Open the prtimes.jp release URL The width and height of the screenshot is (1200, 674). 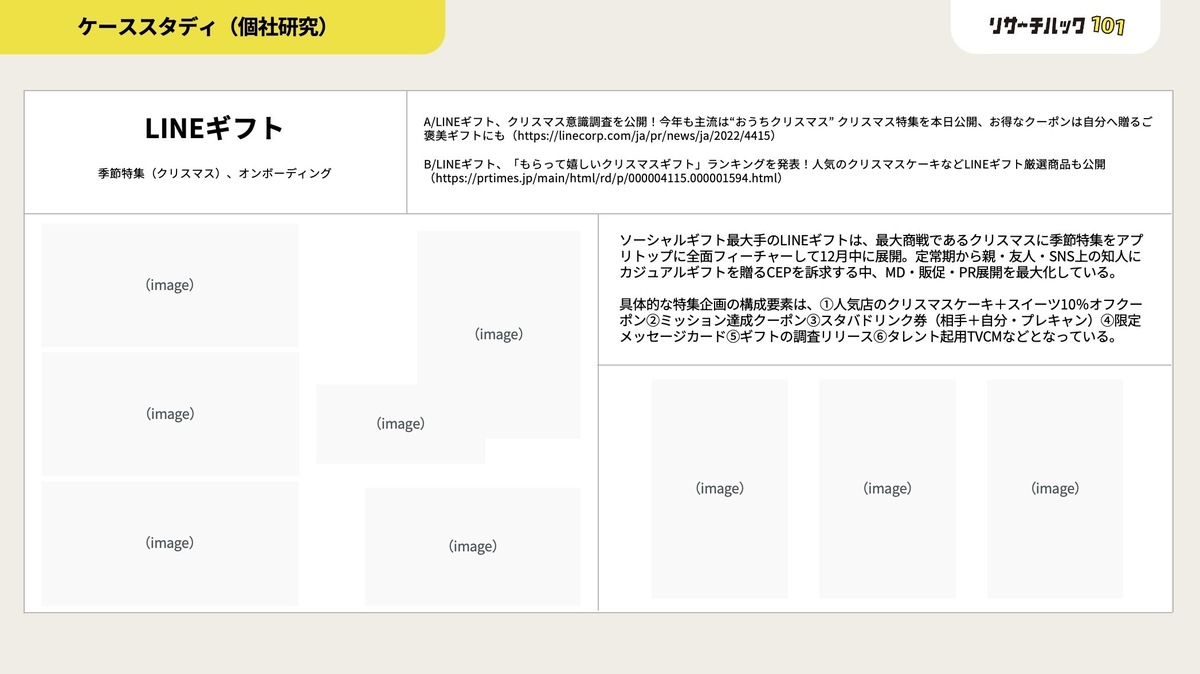point(605,178)
